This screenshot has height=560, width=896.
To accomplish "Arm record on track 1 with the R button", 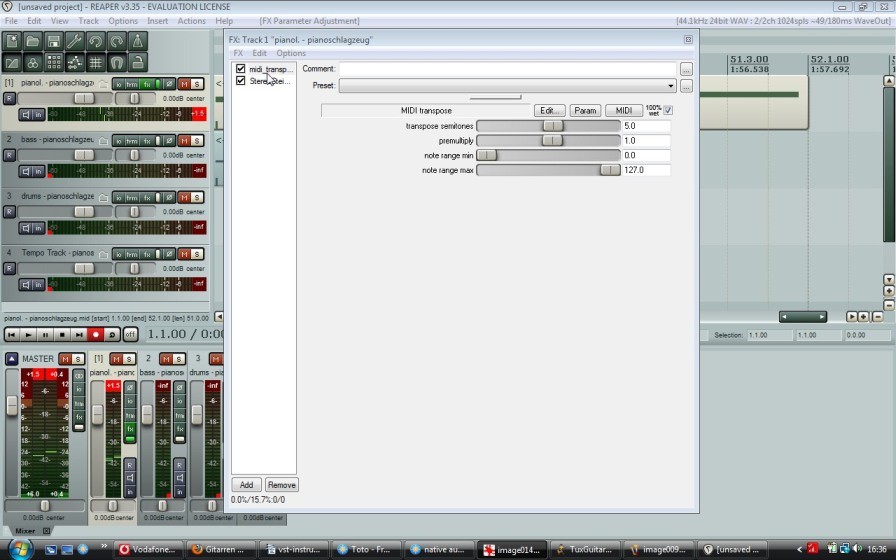I will coord(9,98).
